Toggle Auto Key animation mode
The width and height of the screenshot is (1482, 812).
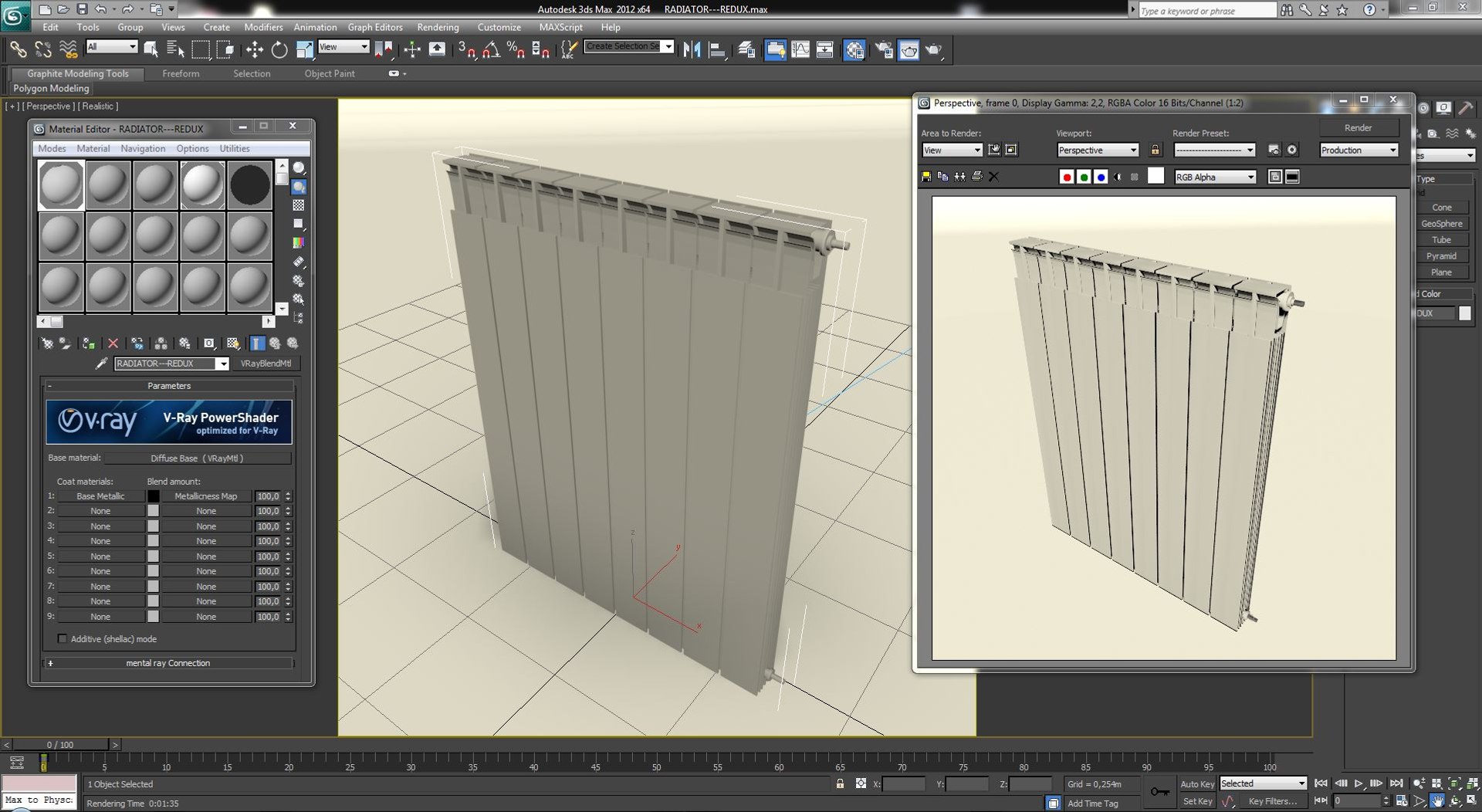pos(1196,783)
